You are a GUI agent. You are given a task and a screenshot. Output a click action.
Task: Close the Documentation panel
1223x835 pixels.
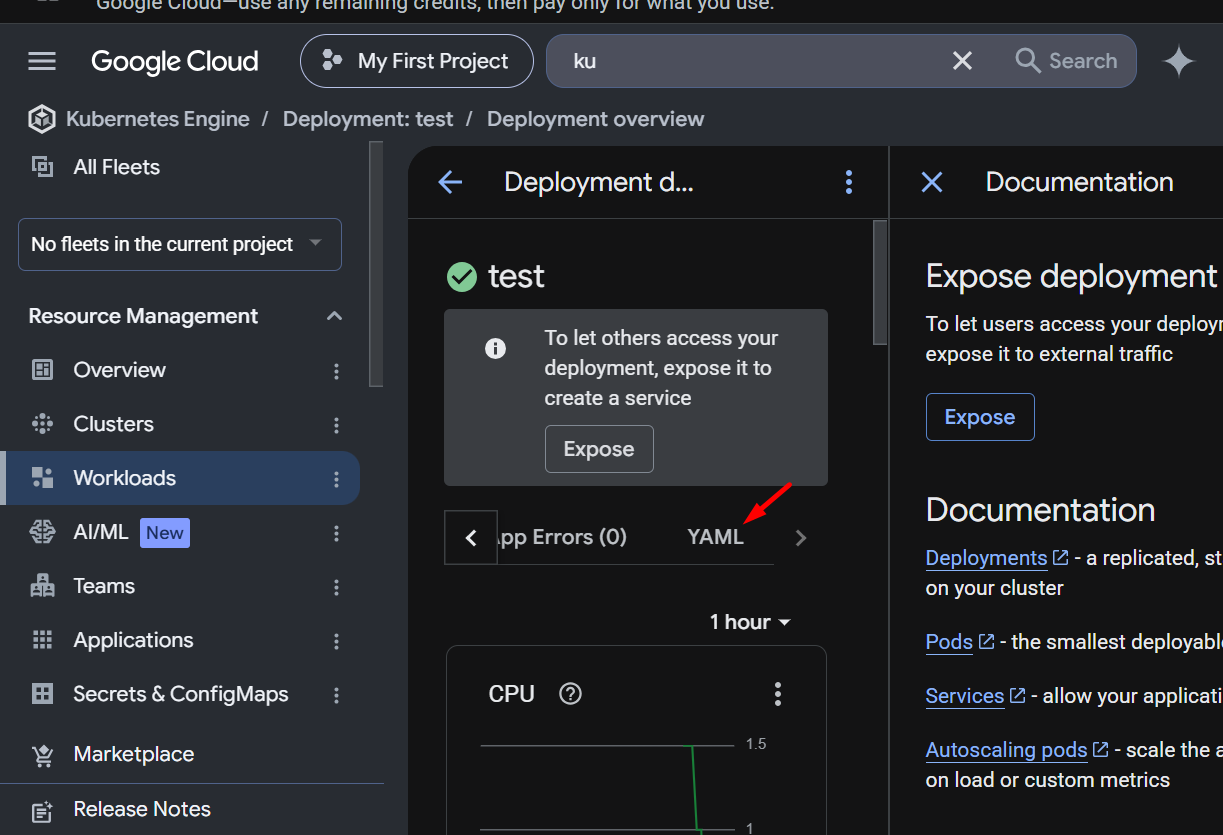[932, 182]
